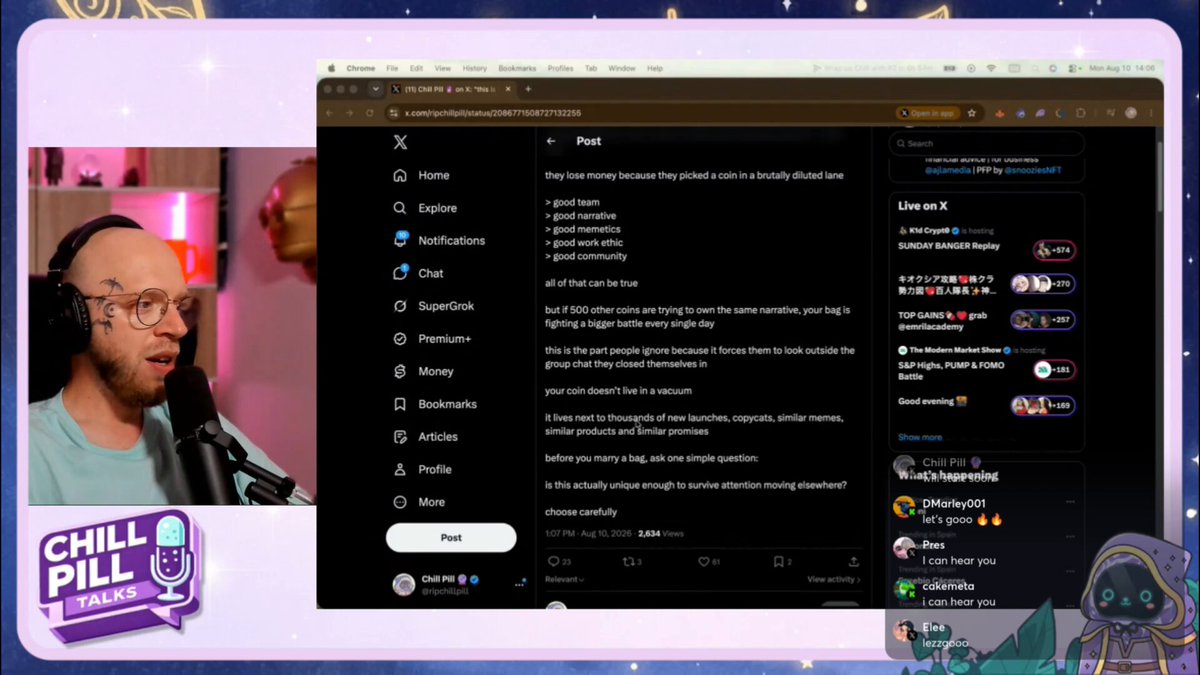Open the @ajlamedia mention link
This screenshot has height=675, width=1200.
click(950, 170)
